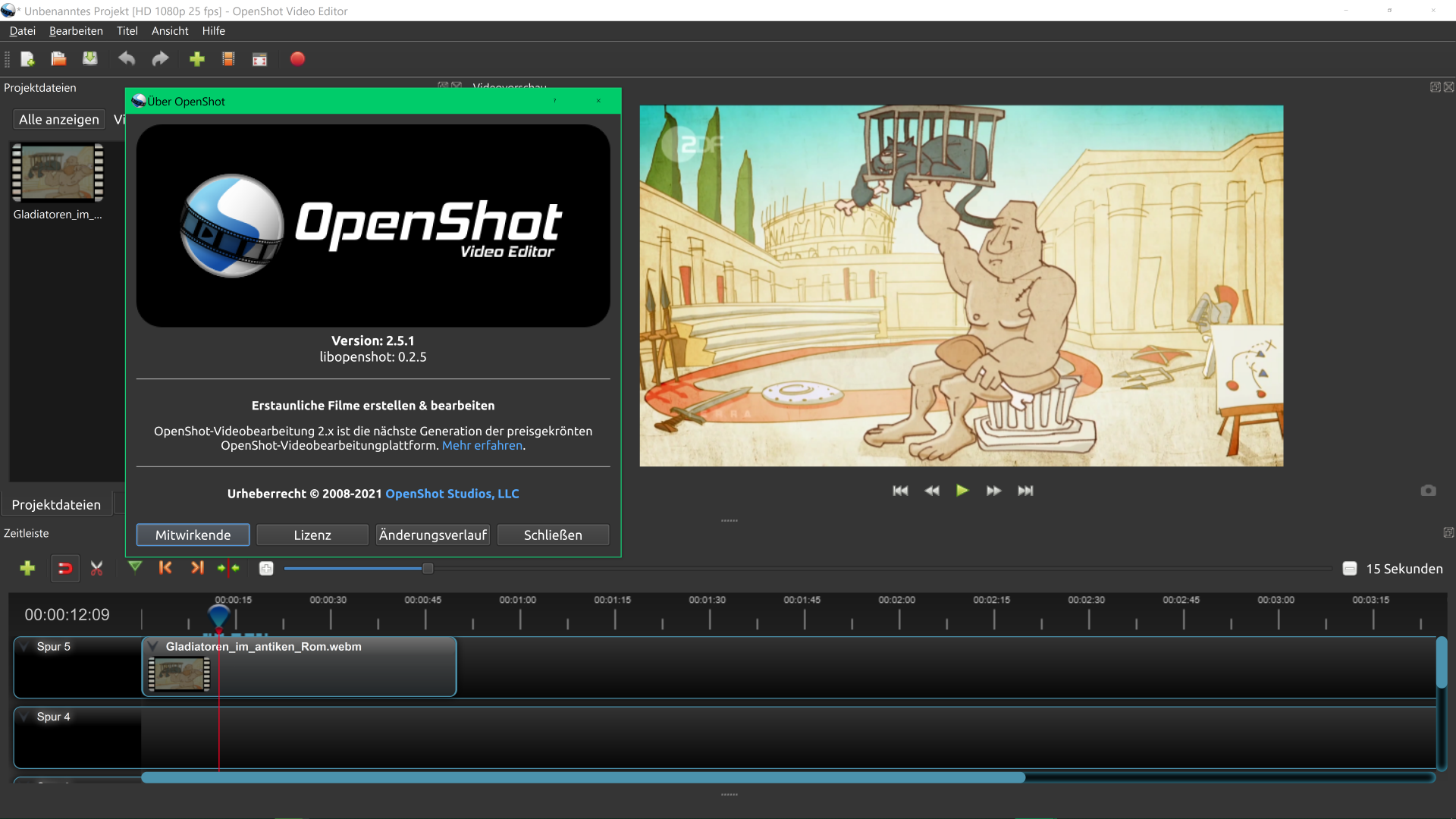This screenshot has width=1456, height=819.
Task: Click the Save Project toolbar icon
Action: 90,59
